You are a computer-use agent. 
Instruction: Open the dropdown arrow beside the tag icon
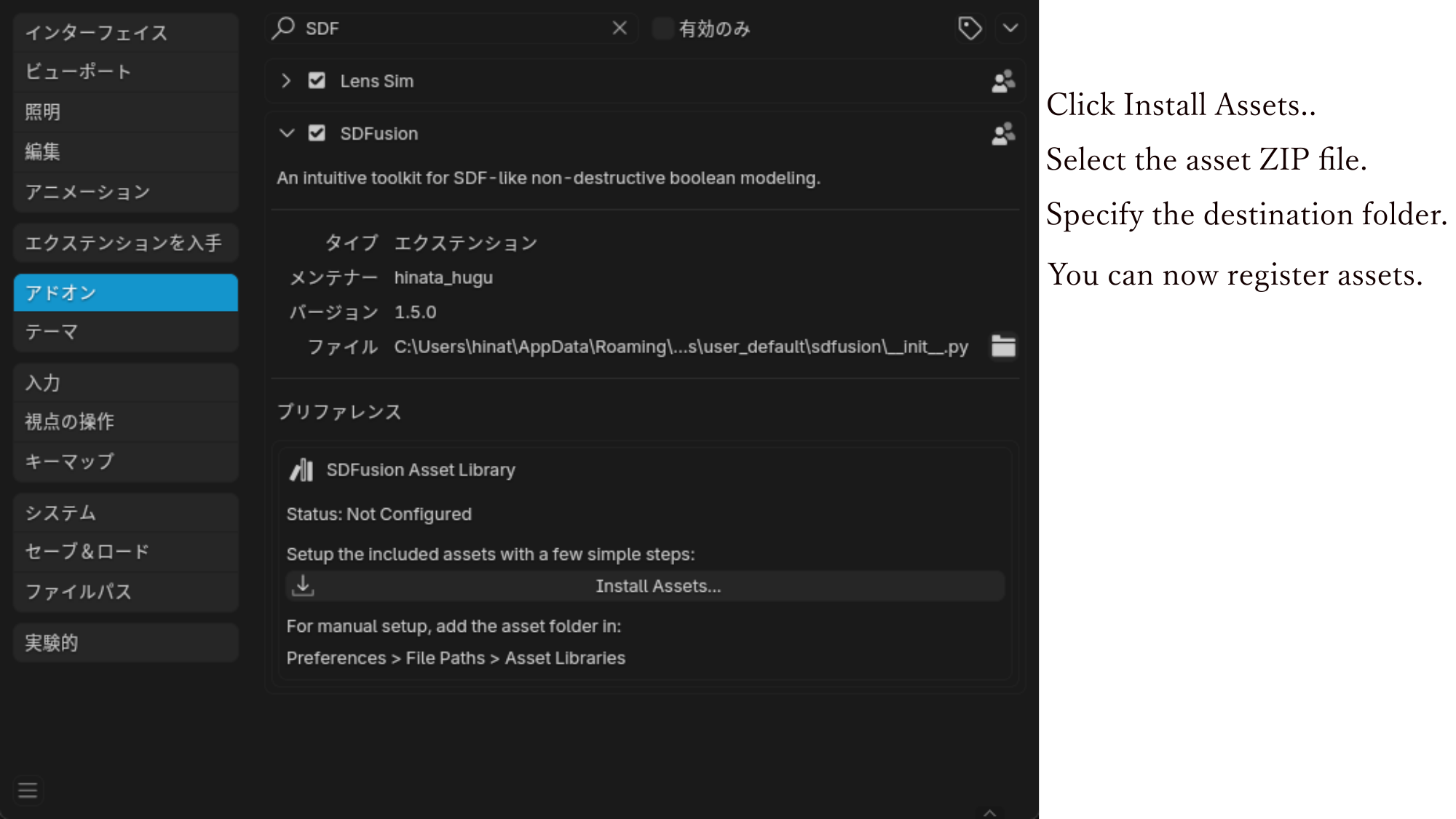point(1010,28)
